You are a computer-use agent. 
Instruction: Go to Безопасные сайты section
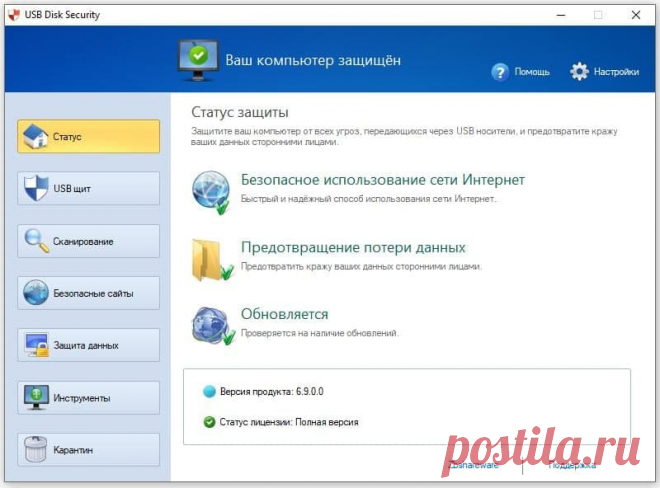(x=88, y=293)
